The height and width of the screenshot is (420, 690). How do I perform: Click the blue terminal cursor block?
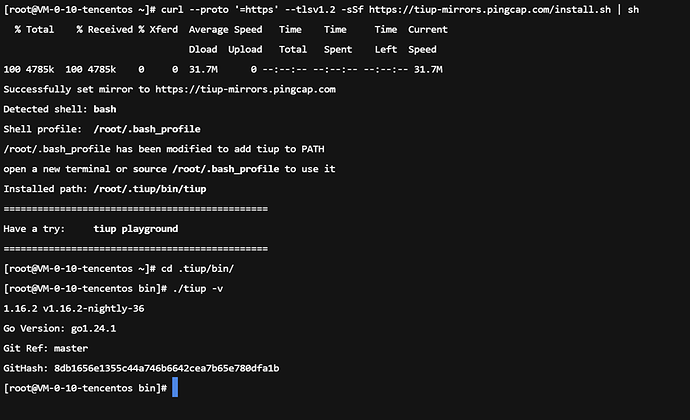tap(175, 387)
